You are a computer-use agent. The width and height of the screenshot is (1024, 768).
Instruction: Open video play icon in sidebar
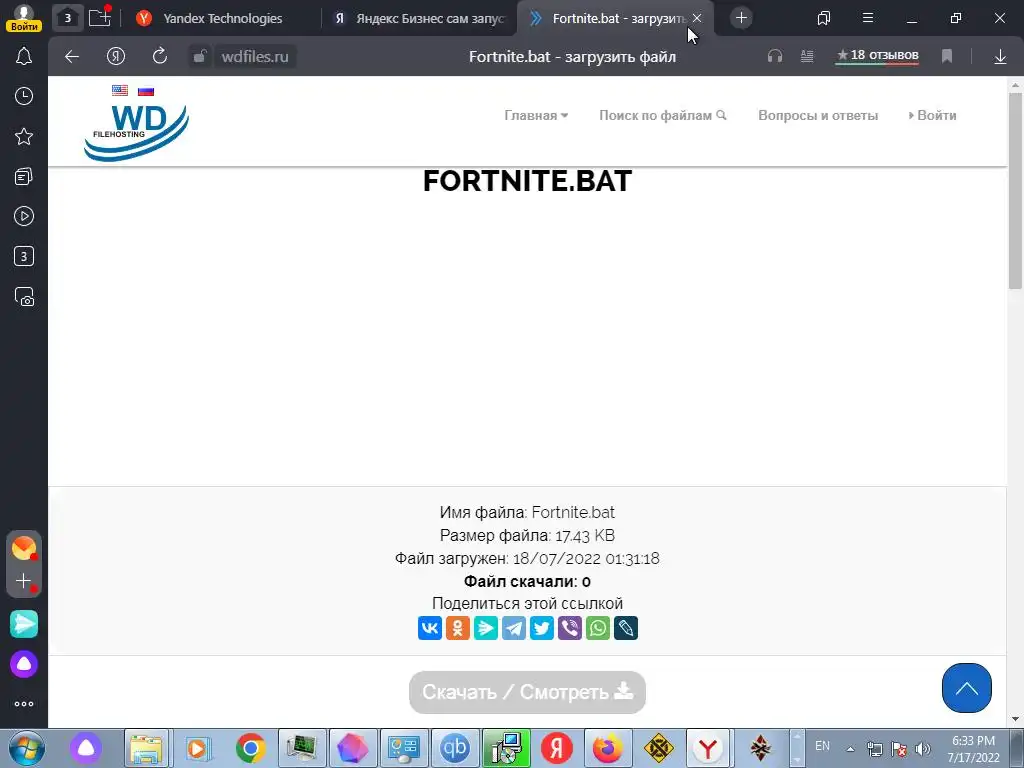coord(24,216)
